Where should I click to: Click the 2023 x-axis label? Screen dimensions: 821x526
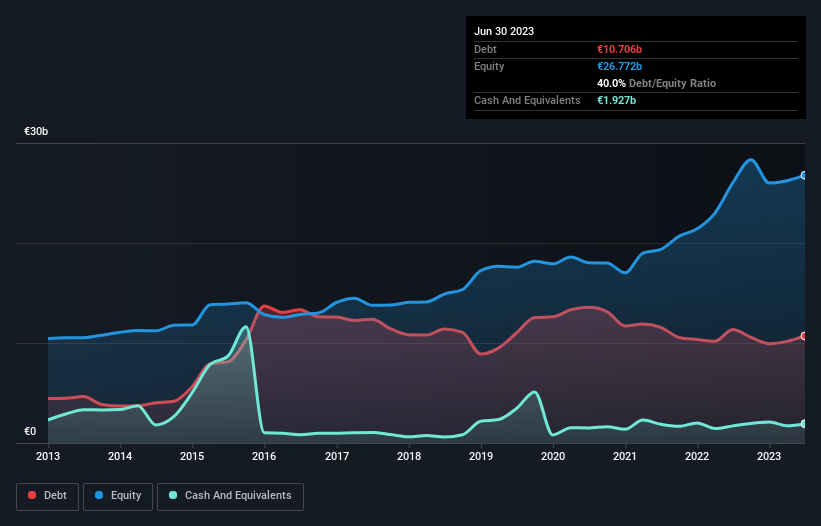pos(769,456)
